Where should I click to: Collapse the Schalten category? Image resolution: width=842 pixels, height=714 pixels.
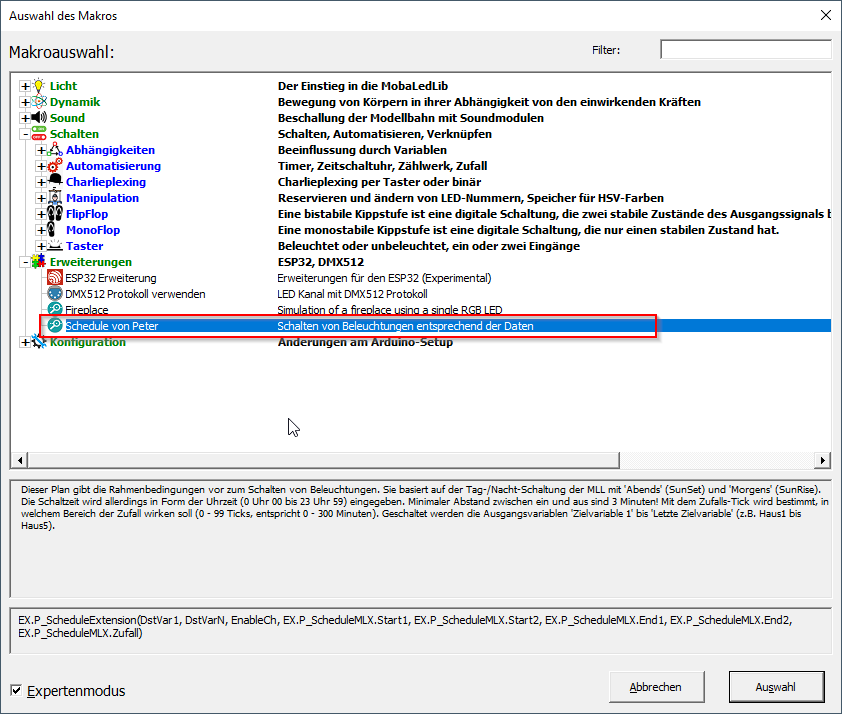(25, 134)
